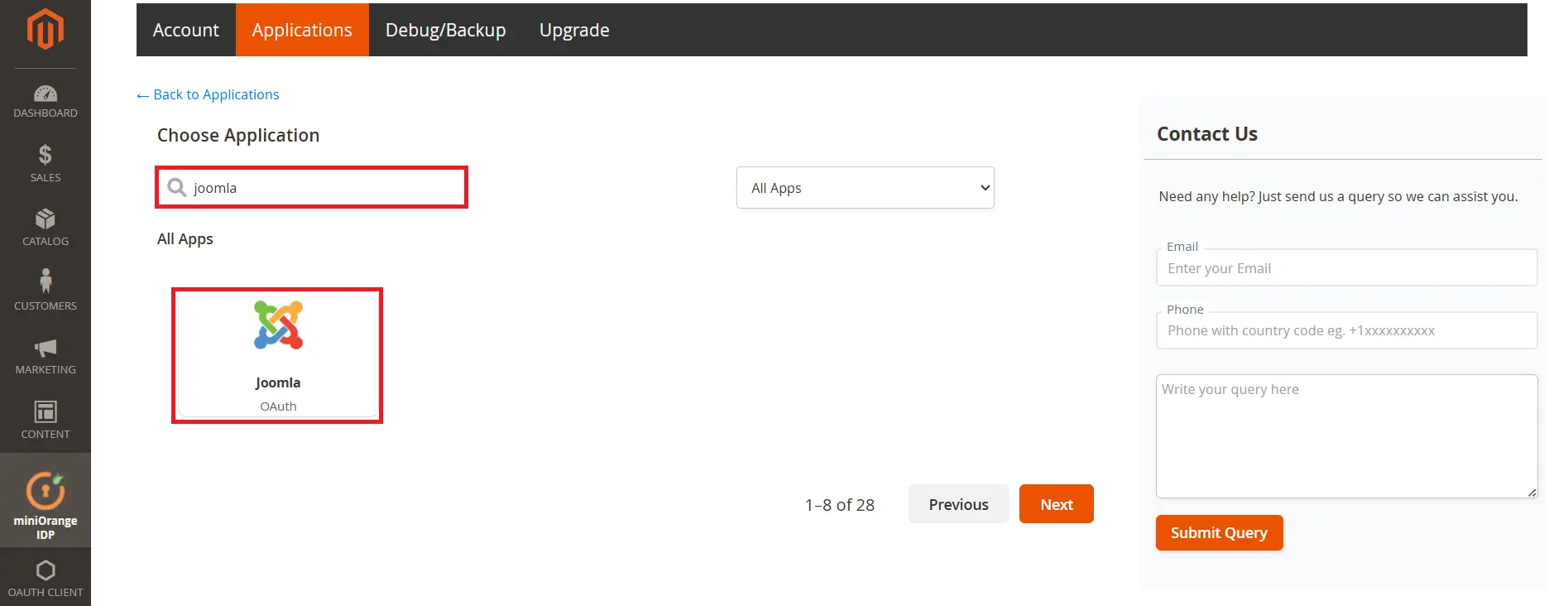Viewport: 1568px width, 606px height.
Task: Click the Previous pagination button
Action: click(x=958, y=504)
